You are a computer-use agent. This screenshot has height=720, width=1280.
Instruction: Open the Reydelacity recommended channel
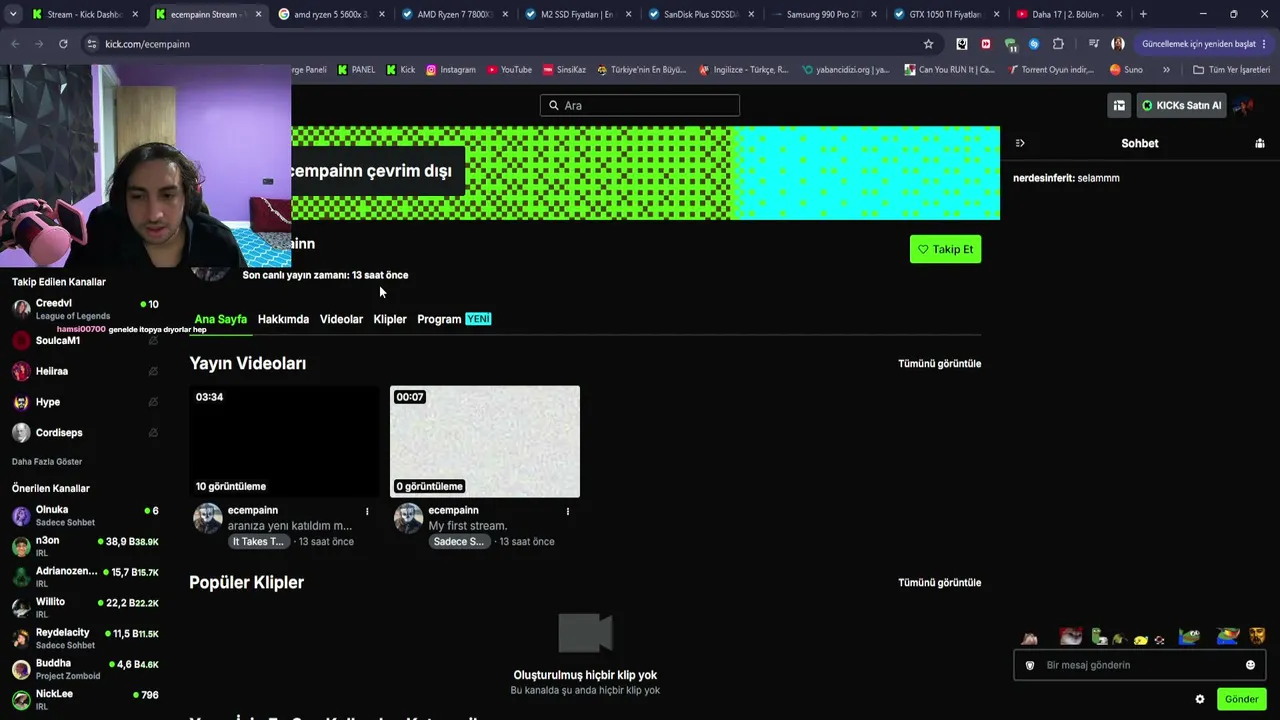tap(85, 638)
